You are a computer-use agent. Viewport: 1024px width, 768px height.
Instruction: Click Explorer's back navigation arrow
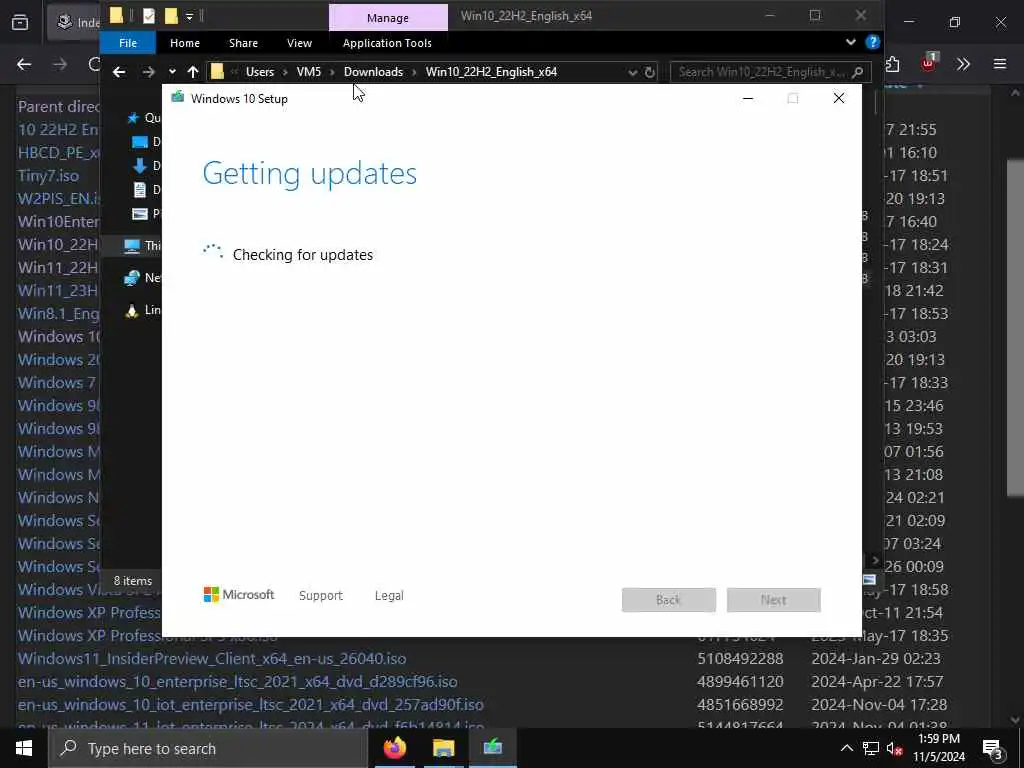[x=119, y=72]
